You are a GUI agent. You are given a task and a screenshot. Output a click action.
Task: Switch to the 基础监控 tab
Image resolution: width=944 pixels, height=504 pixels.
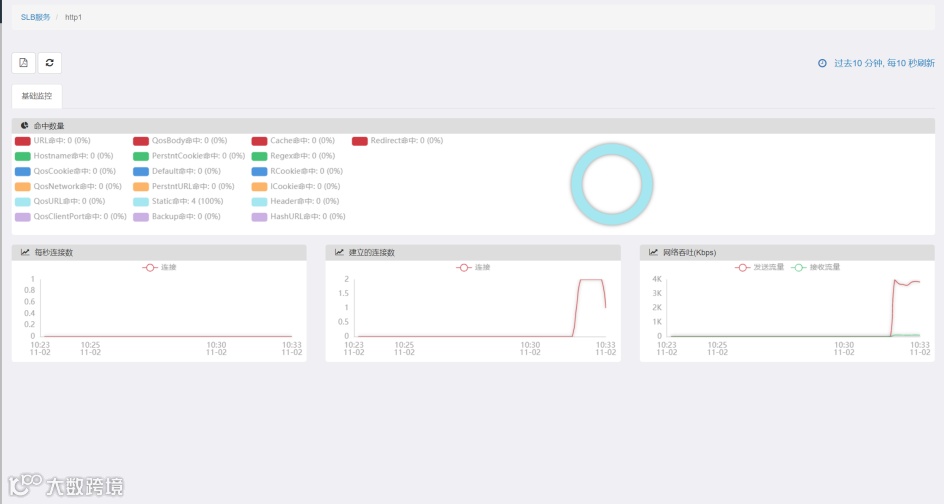coord(37,96)
